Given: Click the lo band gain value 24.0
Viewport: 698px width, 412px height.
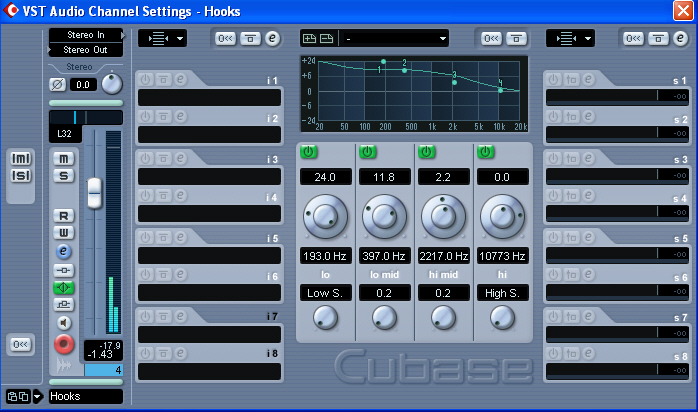Looking at the screenshot, I should coord(325,177).
